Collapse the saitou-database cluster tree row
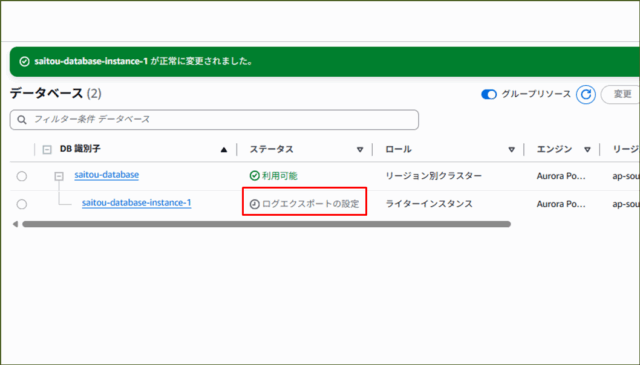Viewport: 640px width, 365px height. [59, 176]
